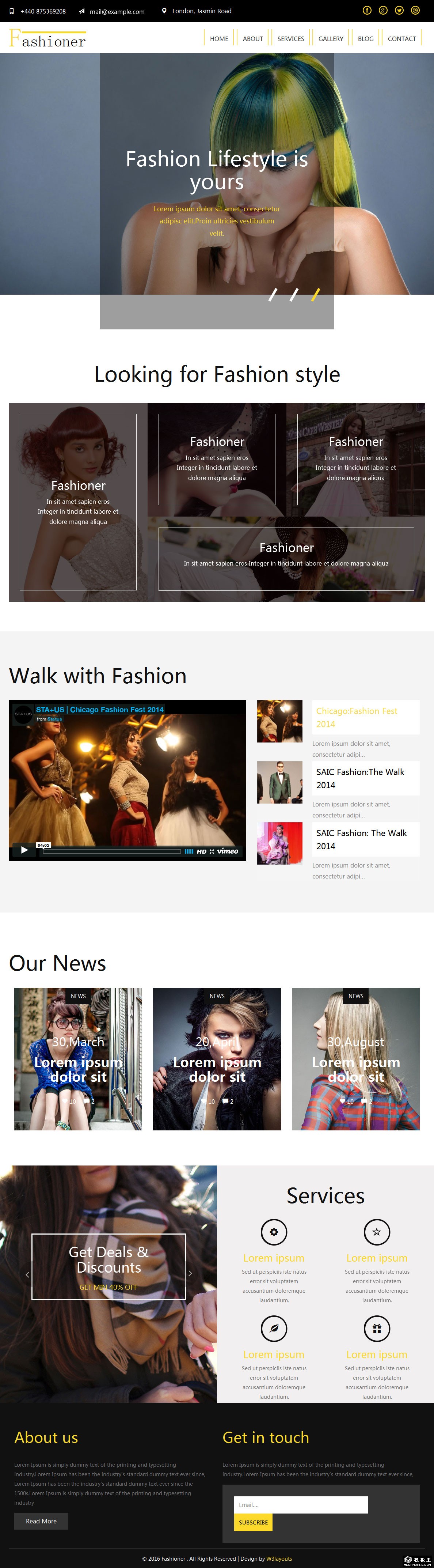Click the gift box service icon
This screenshot has height=1568, width=434.
click(376, 1328)
